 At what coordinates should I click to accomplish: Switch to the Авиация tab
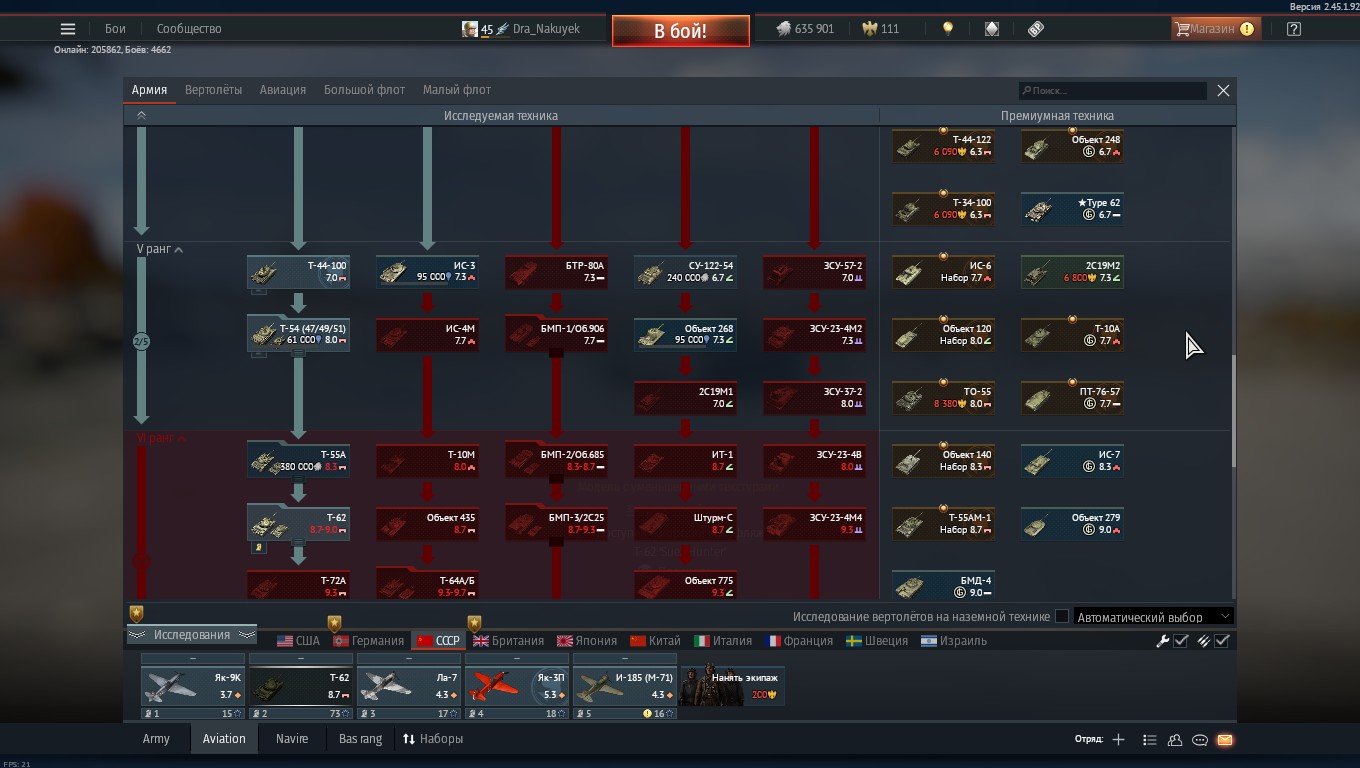283,90
